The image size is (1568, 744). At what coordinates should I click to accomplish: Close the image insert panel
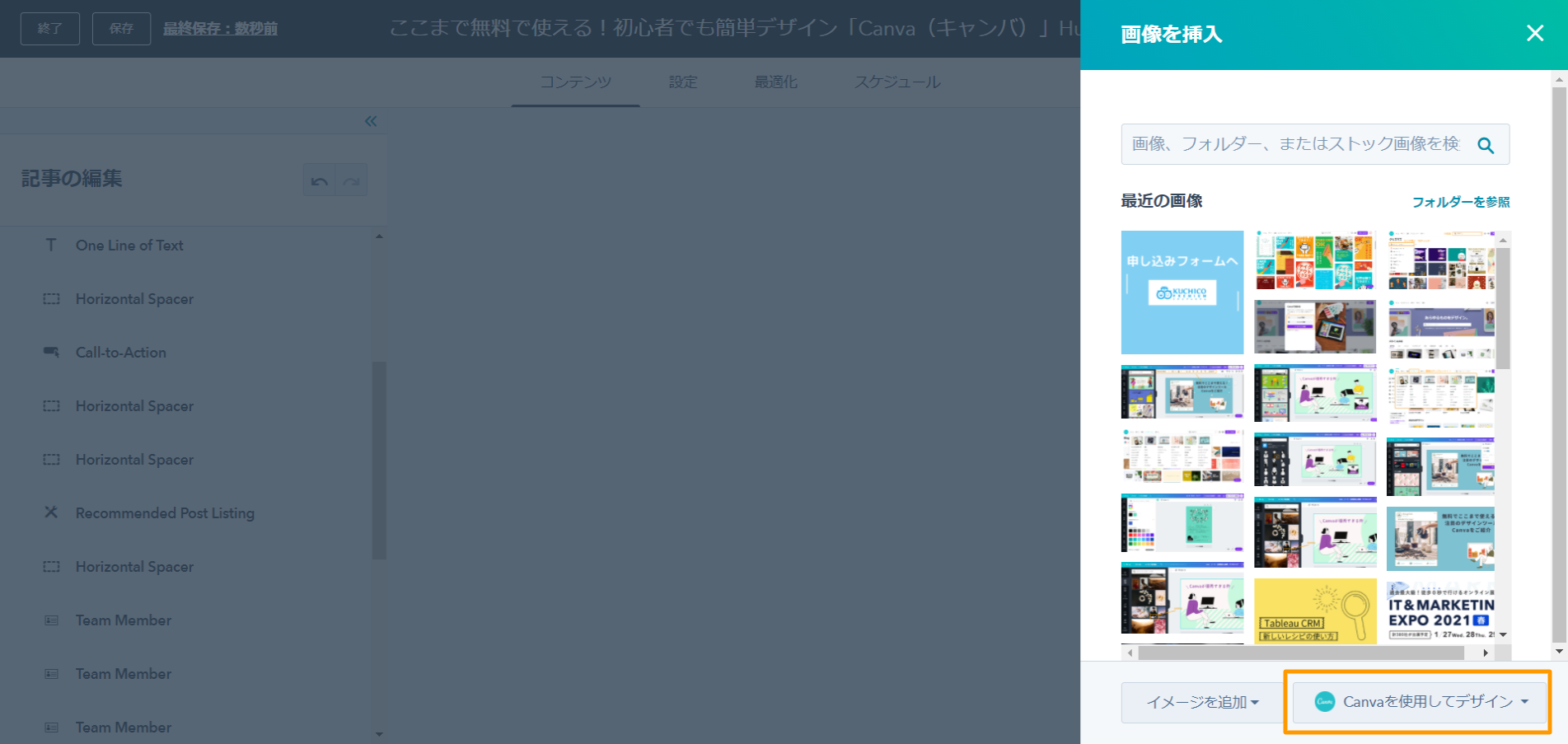pyautogui.click(x=1534, y=33)
